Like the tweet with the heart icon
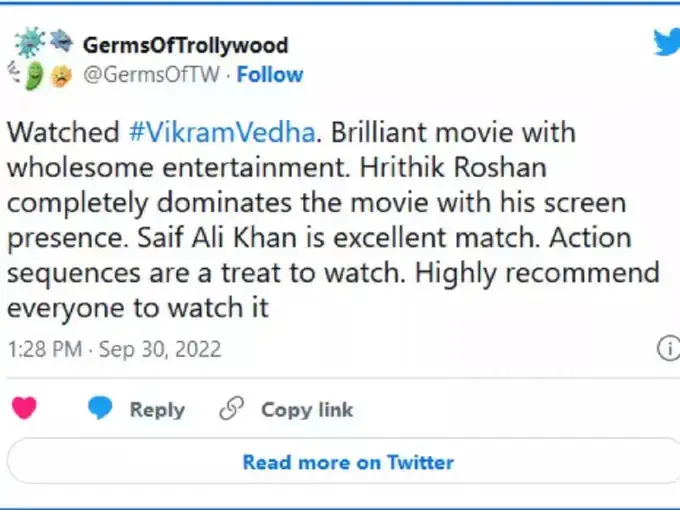Image resolution: width=680 pixels, height=510 pixels. click(24, 408)
